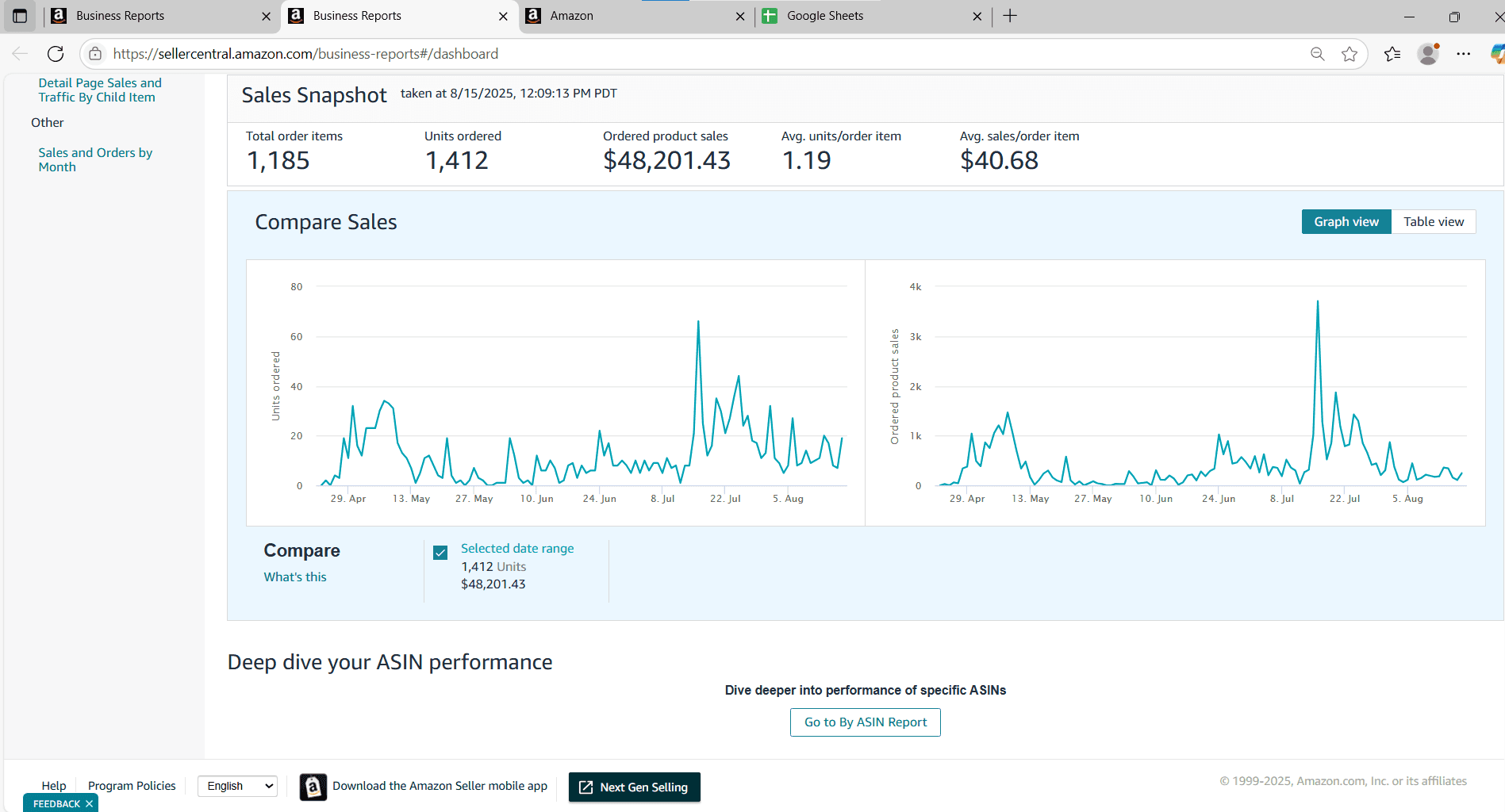
Task: Click the 1,185 total order items value
Action: coord(278,161)
